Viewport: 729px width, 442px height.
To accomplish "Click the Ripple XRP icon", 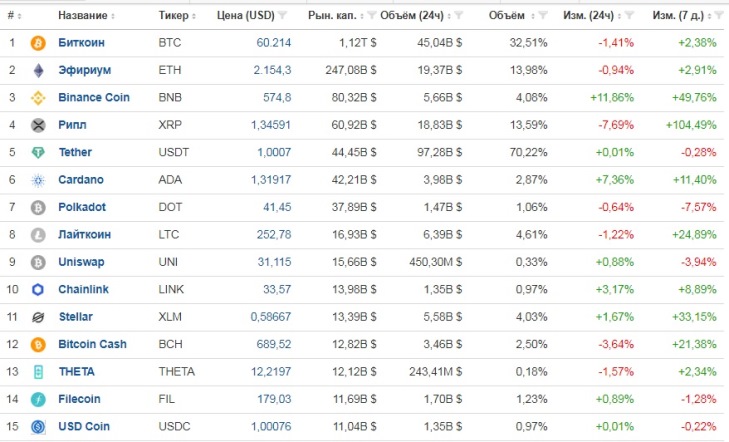I will [38, 125].
